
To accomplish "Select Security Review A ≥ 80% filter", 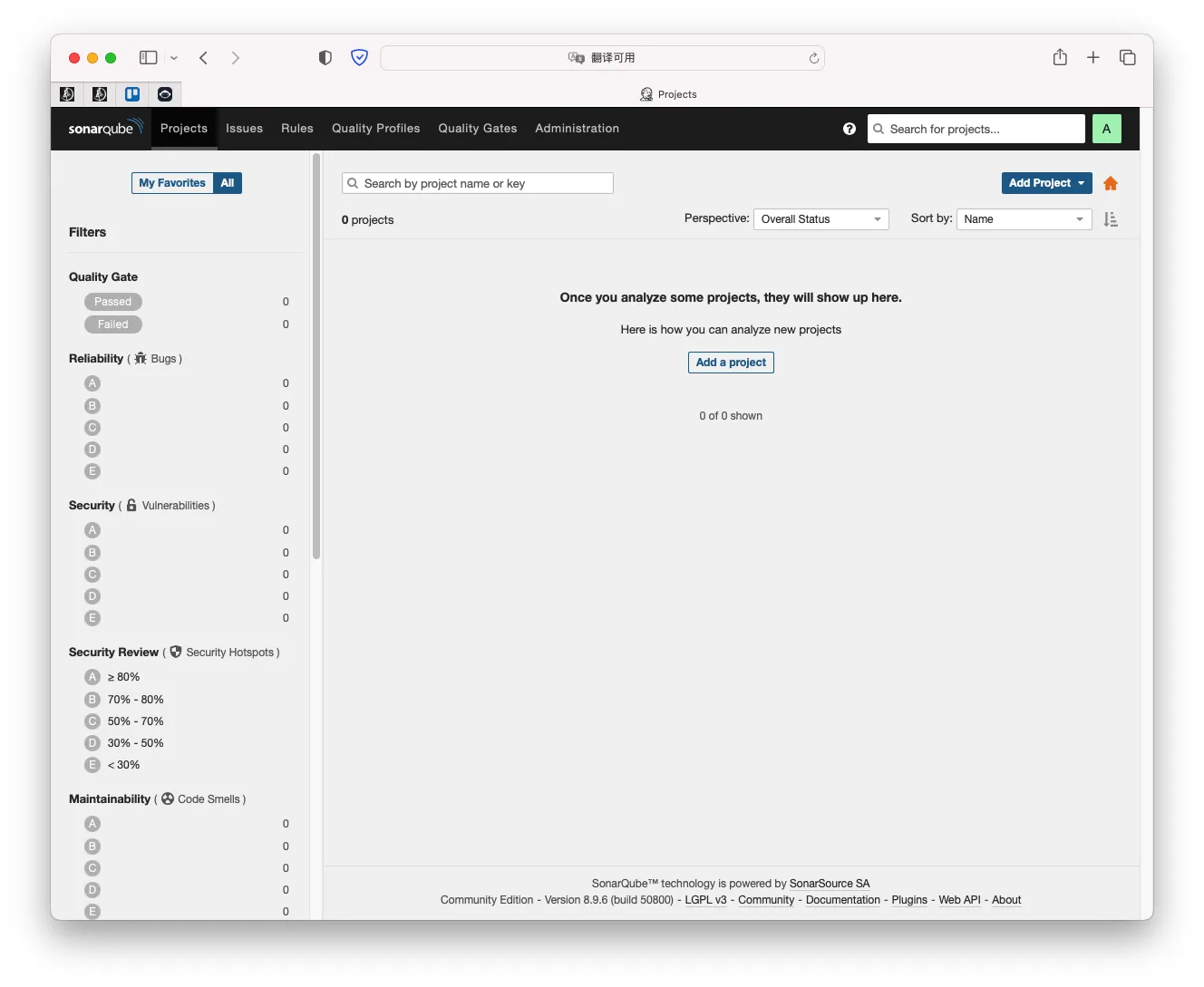I will (x=112, y=677).
